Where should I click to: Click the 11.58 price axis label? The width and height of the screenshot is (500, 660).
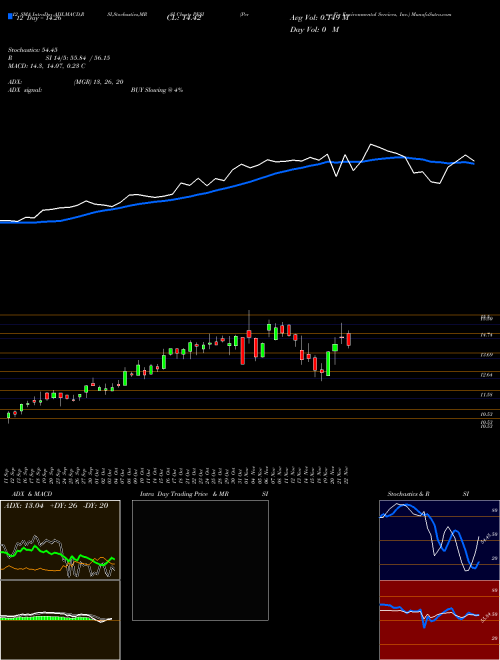click(486, 395)
